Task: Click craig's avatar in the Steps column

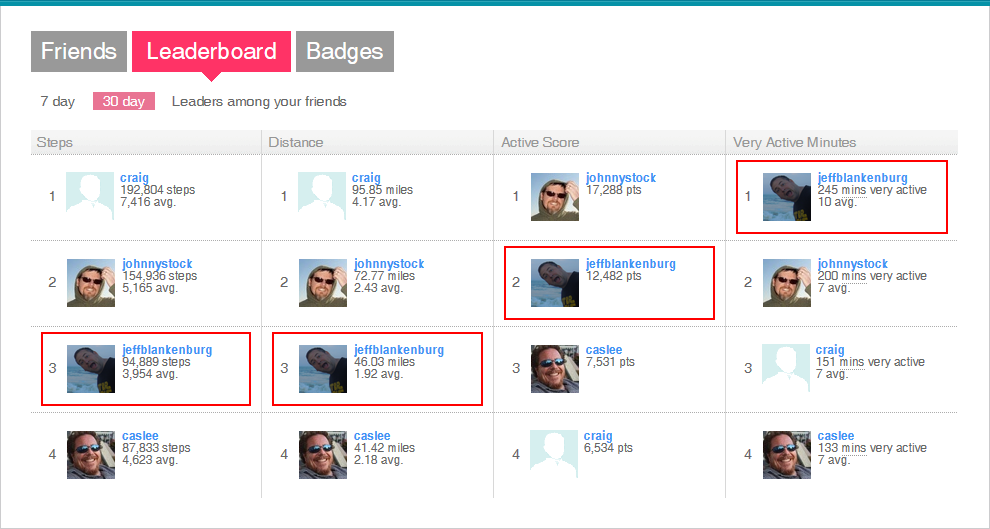Action: coord(90,196)
